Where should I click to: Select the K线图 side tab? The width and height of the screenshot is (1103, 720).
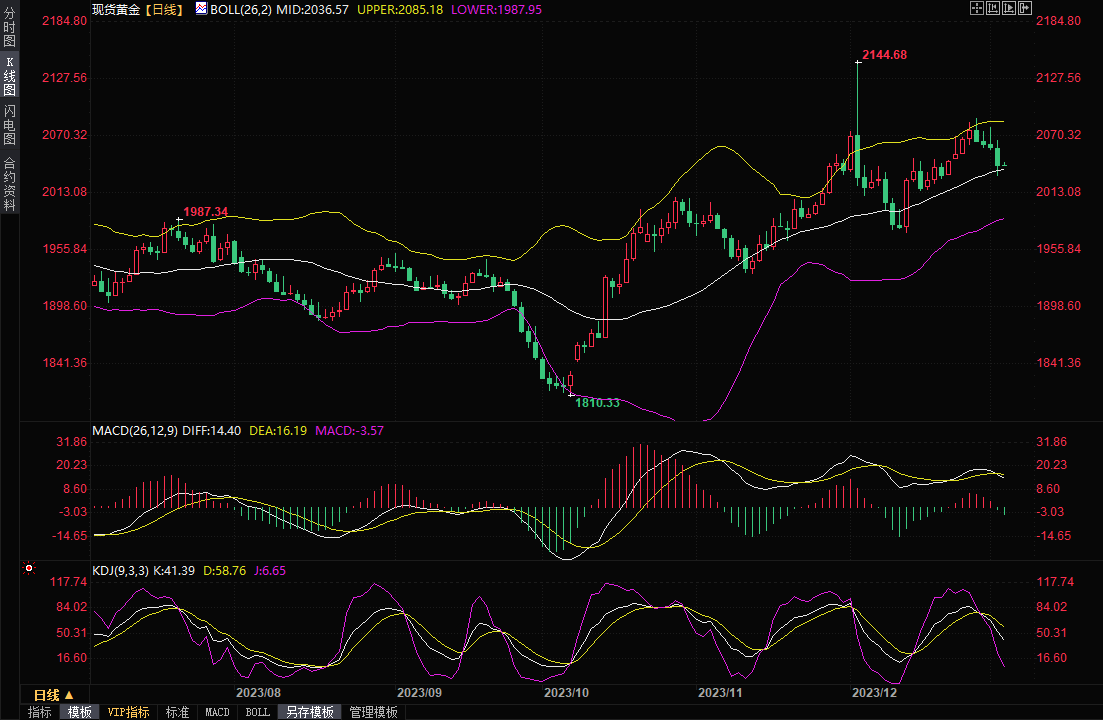click(x=9, y=76)
